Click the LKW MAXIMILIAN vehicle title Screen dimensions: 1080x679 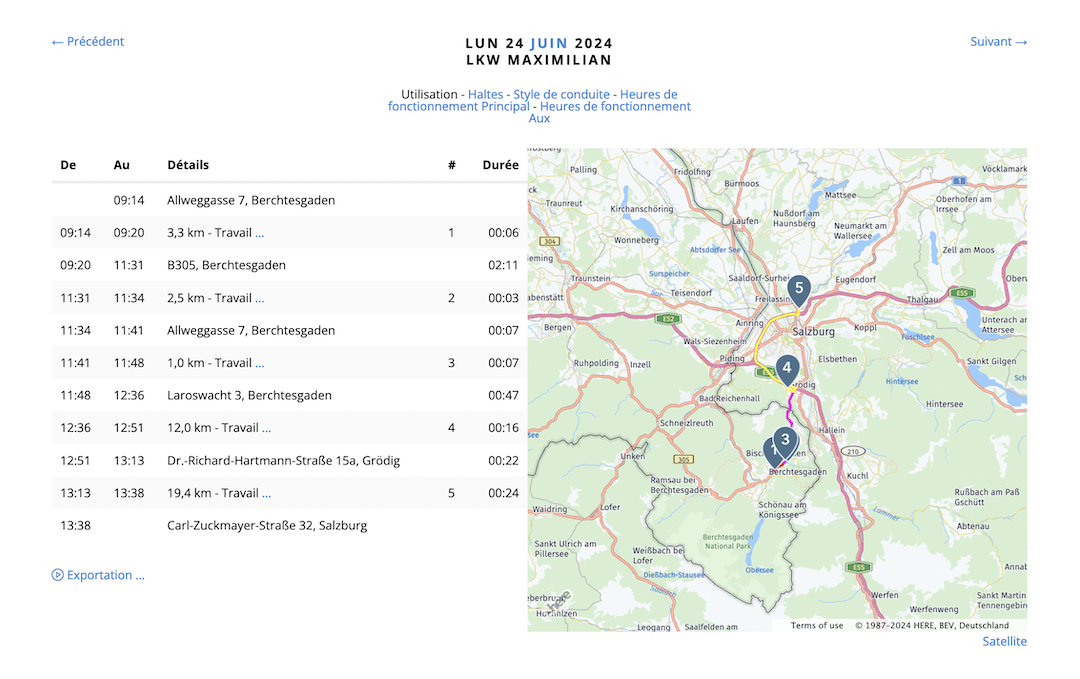click(539, 60)
